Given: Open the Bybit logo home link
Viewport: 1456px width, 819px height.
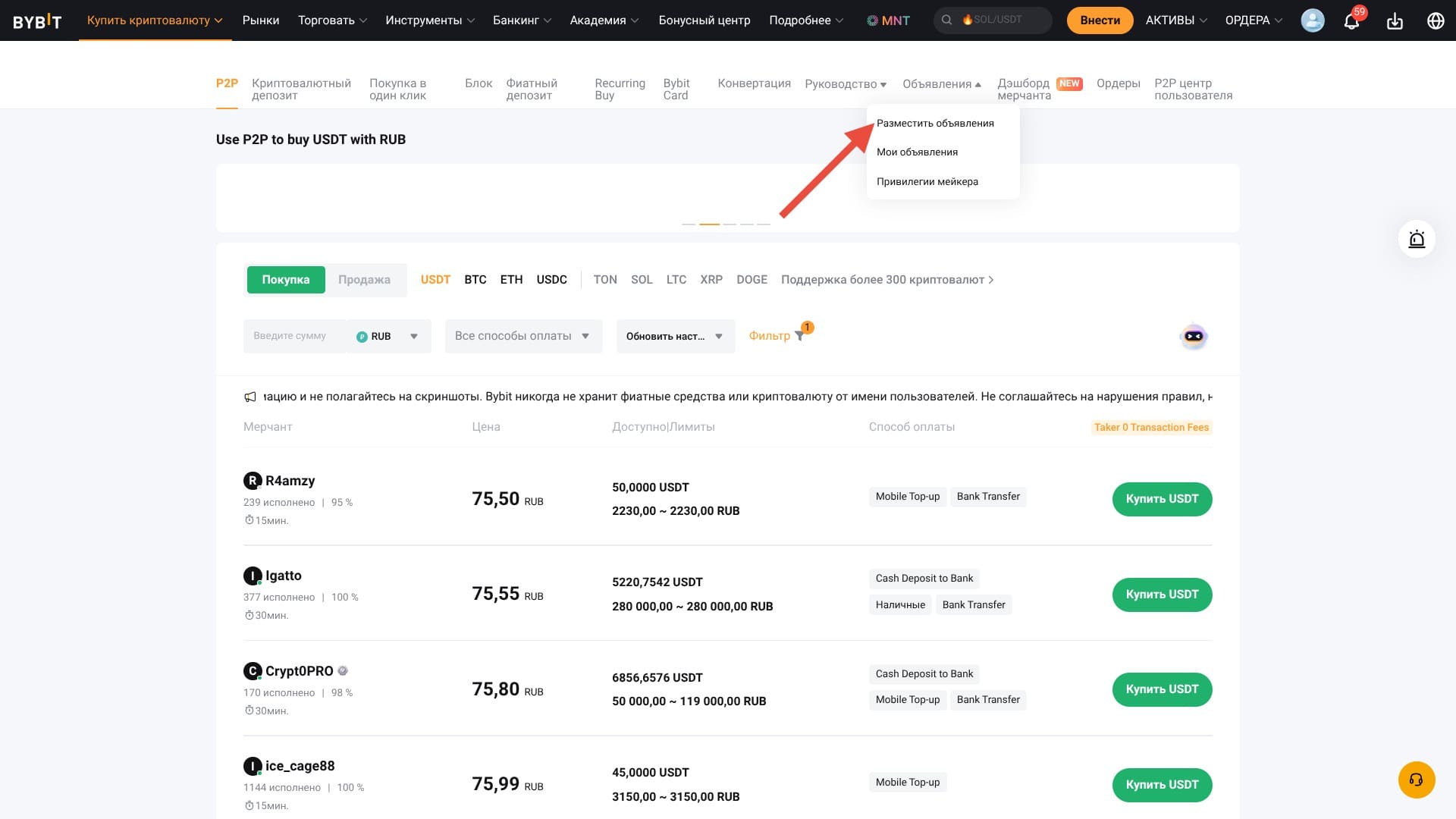Looking at the screenshot, I should click(x=37, y=20).
